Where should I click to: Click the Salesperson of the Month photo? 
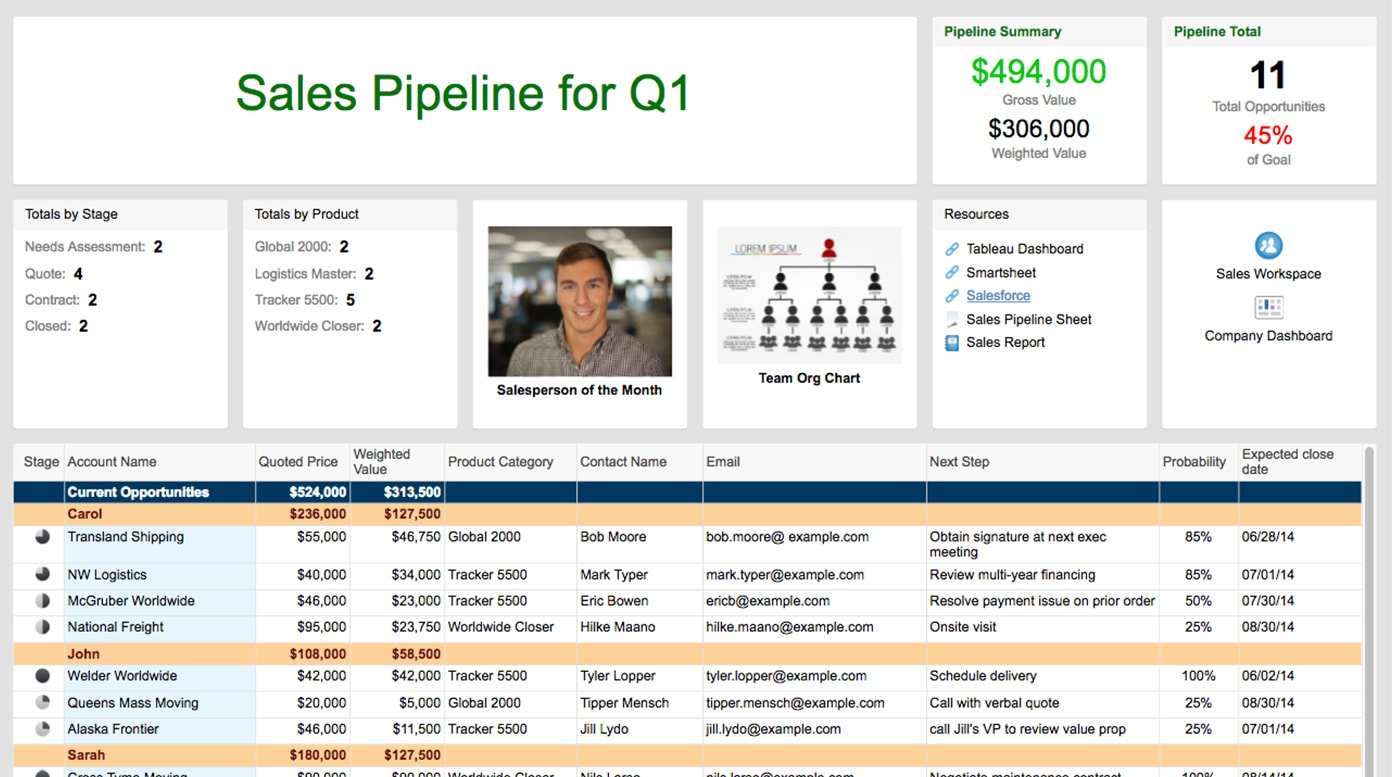pyautogui.click(x=580, y=301)
